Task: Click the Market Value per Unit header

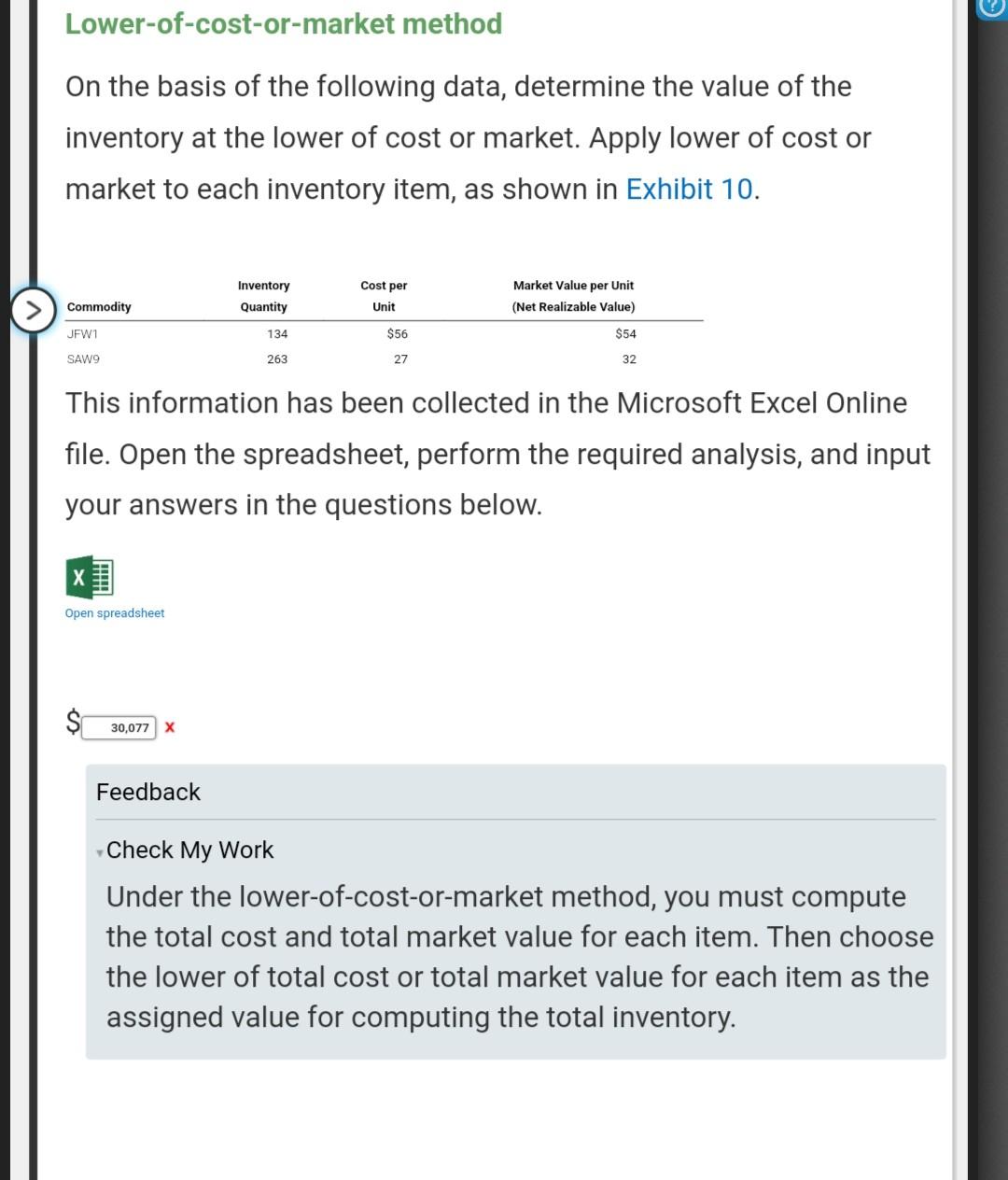Action: pyautogui.click(x=572, y=285)
